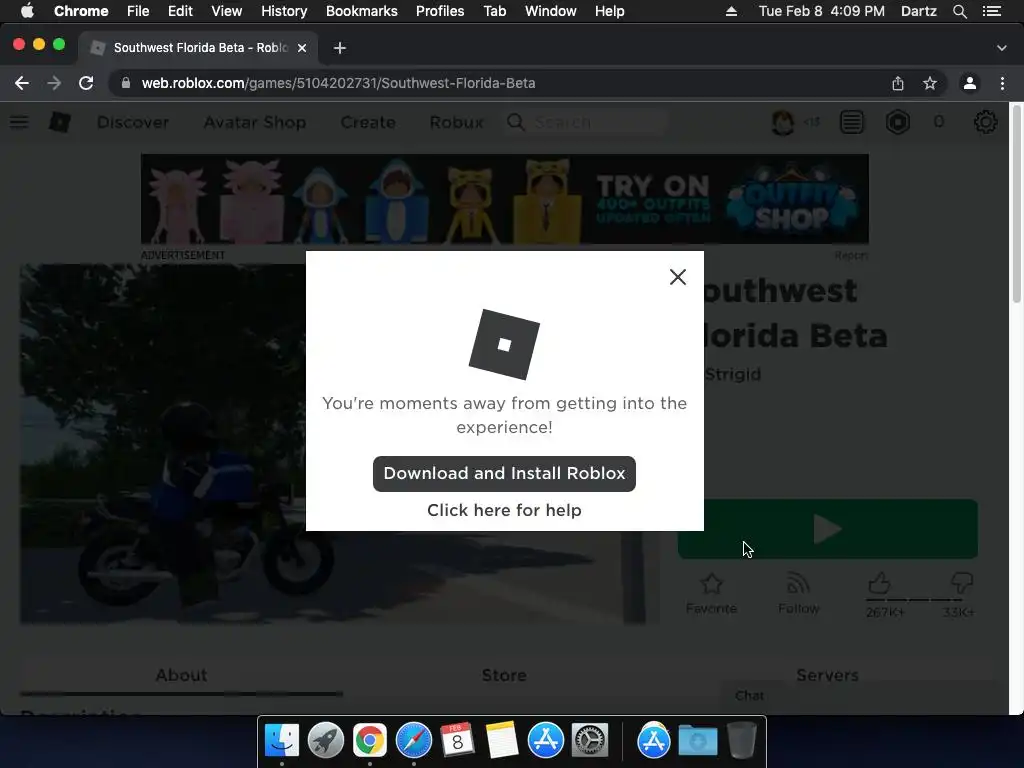Open the File menu
Screen dimensions: 1024x768
tap(138, 11)
